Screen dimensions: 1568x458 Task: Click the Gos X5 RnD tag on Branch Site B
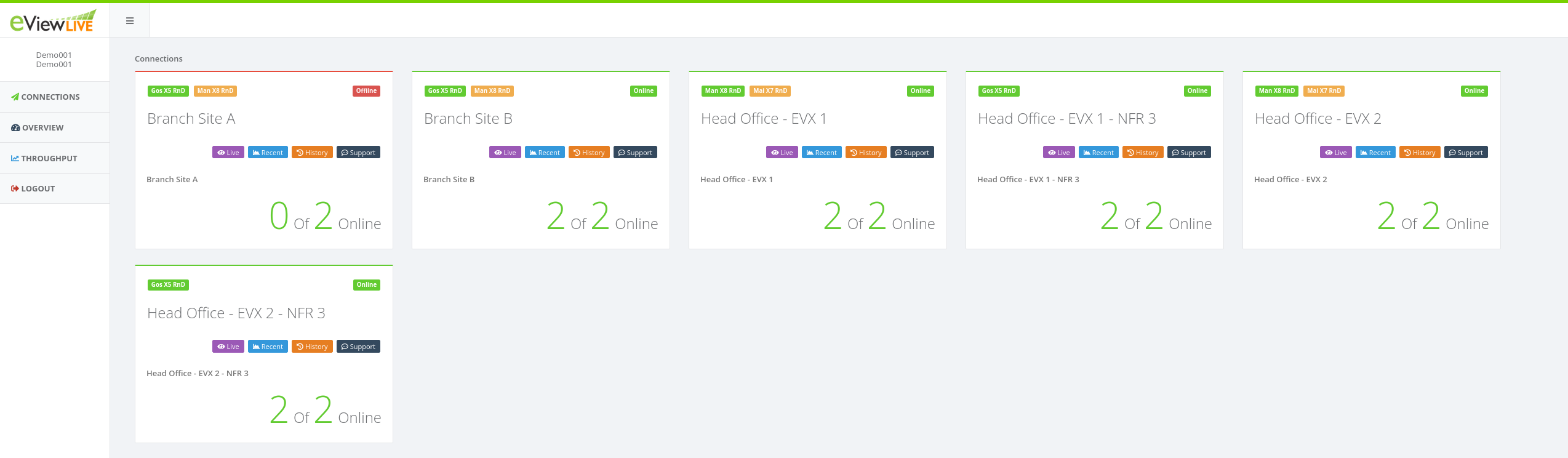(x=445, y=91)
